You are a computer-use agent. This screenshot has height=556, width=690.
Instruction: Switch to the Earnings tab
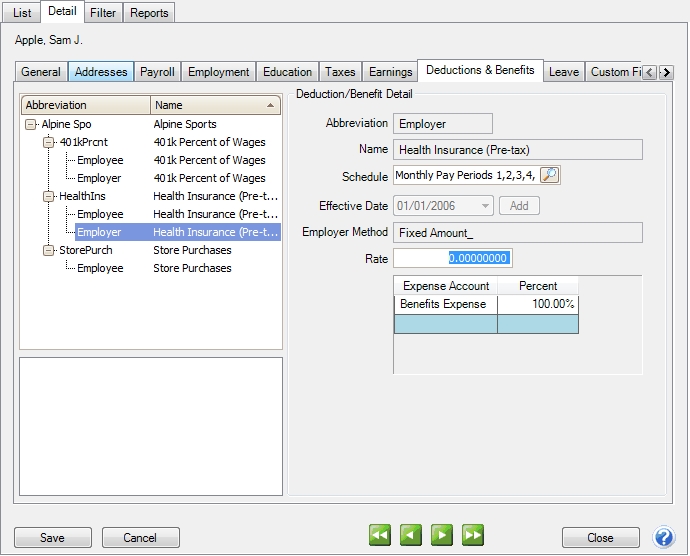[x=390, y=72]
